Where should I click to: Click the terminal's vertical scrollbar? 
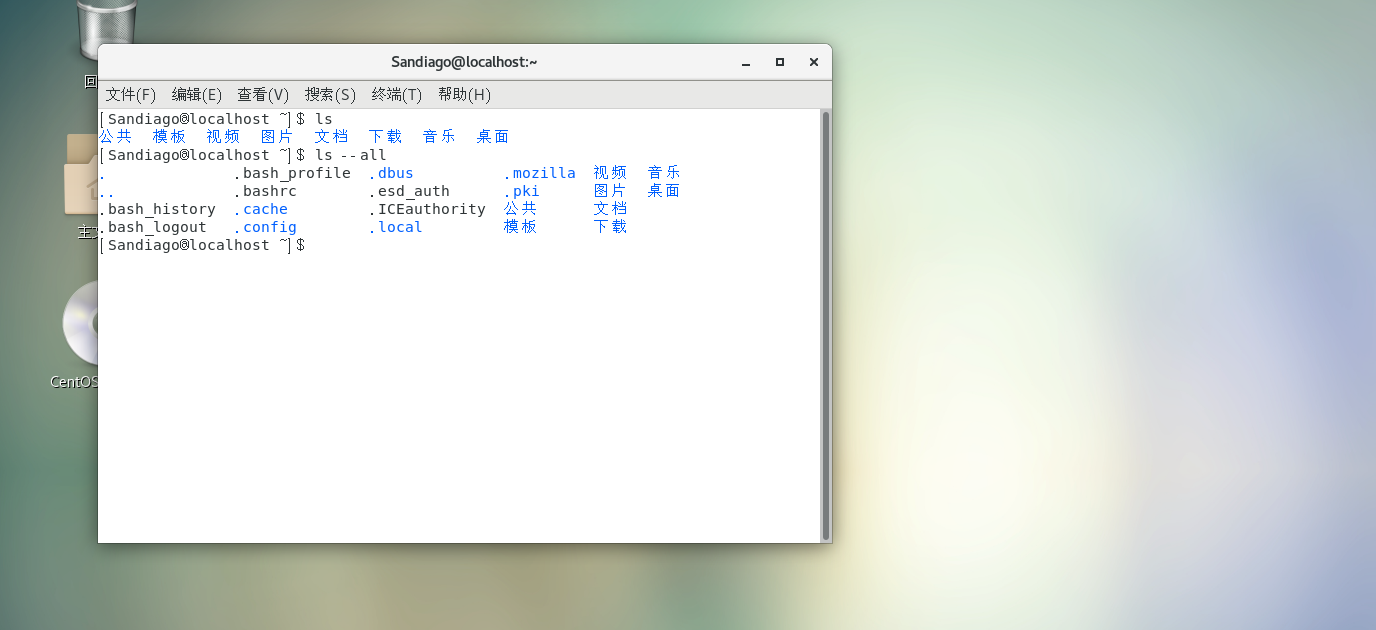[826, 325]
